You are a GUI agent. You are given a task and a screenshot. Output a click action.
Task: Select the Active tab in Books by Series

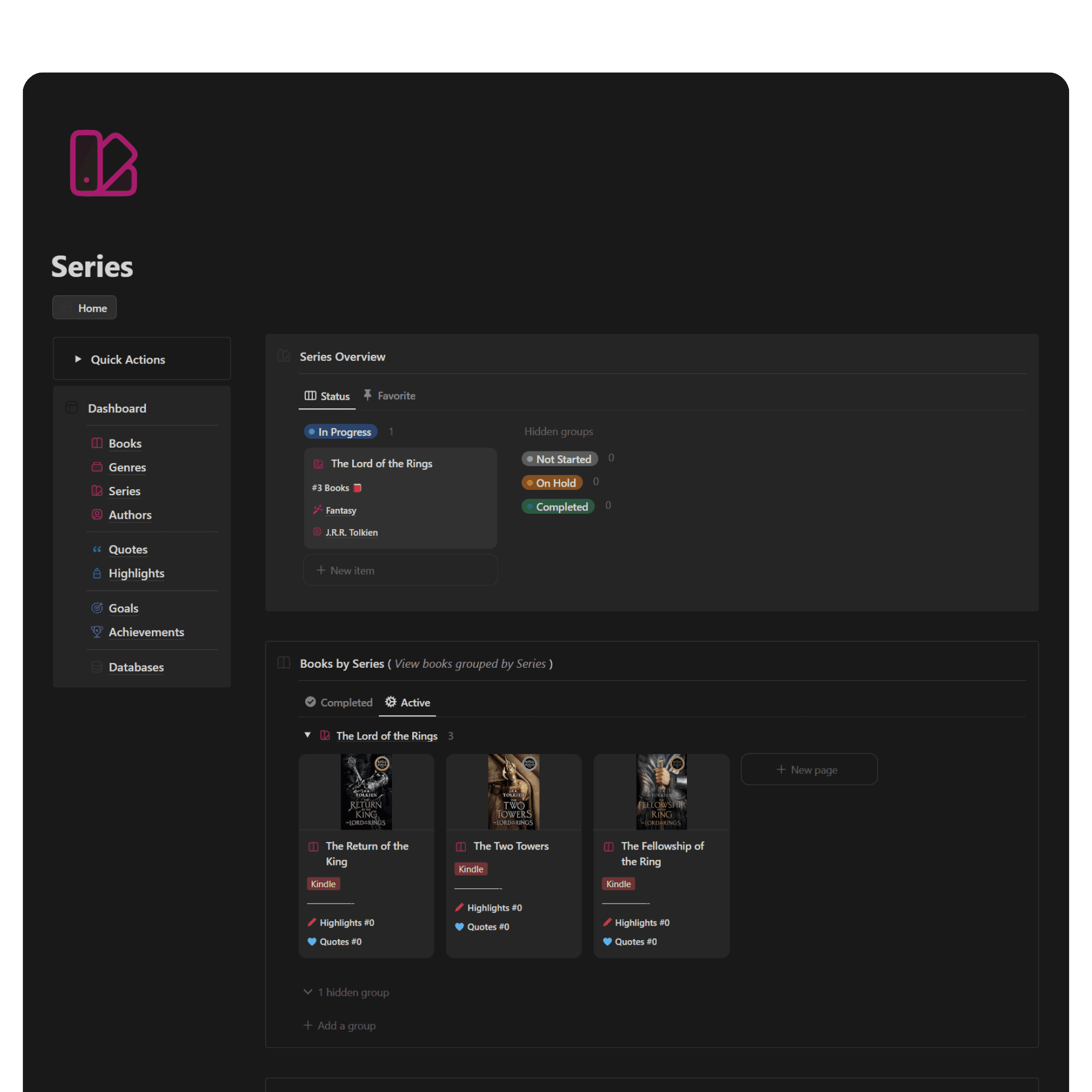pyautogui.click(x=407, y=702)
